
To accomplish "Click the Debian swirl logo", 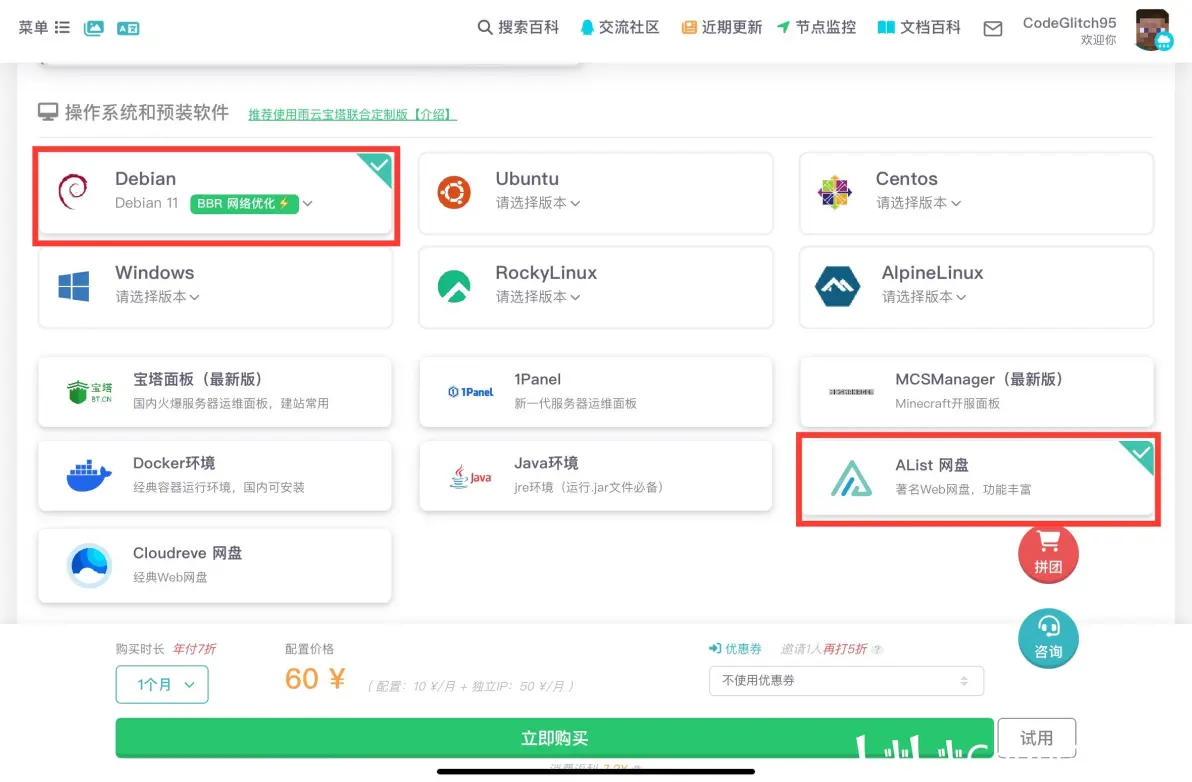I will pyautogui.click(x=74, y=191).
